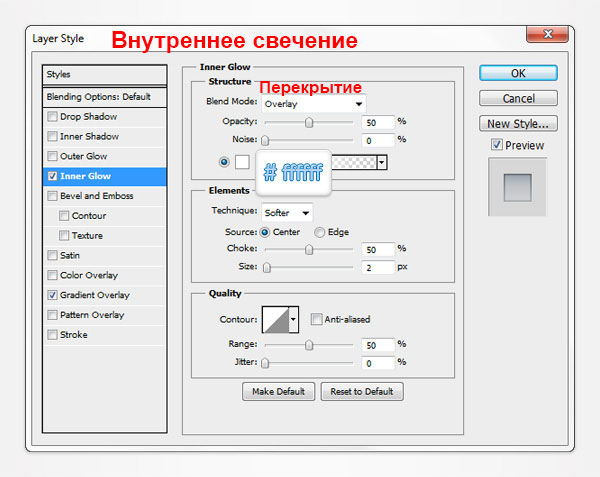The height and width of the screenshot is (477, 600).
Task: Enable the Color Overlay checkbox
Action: click(x=52, y=275)
